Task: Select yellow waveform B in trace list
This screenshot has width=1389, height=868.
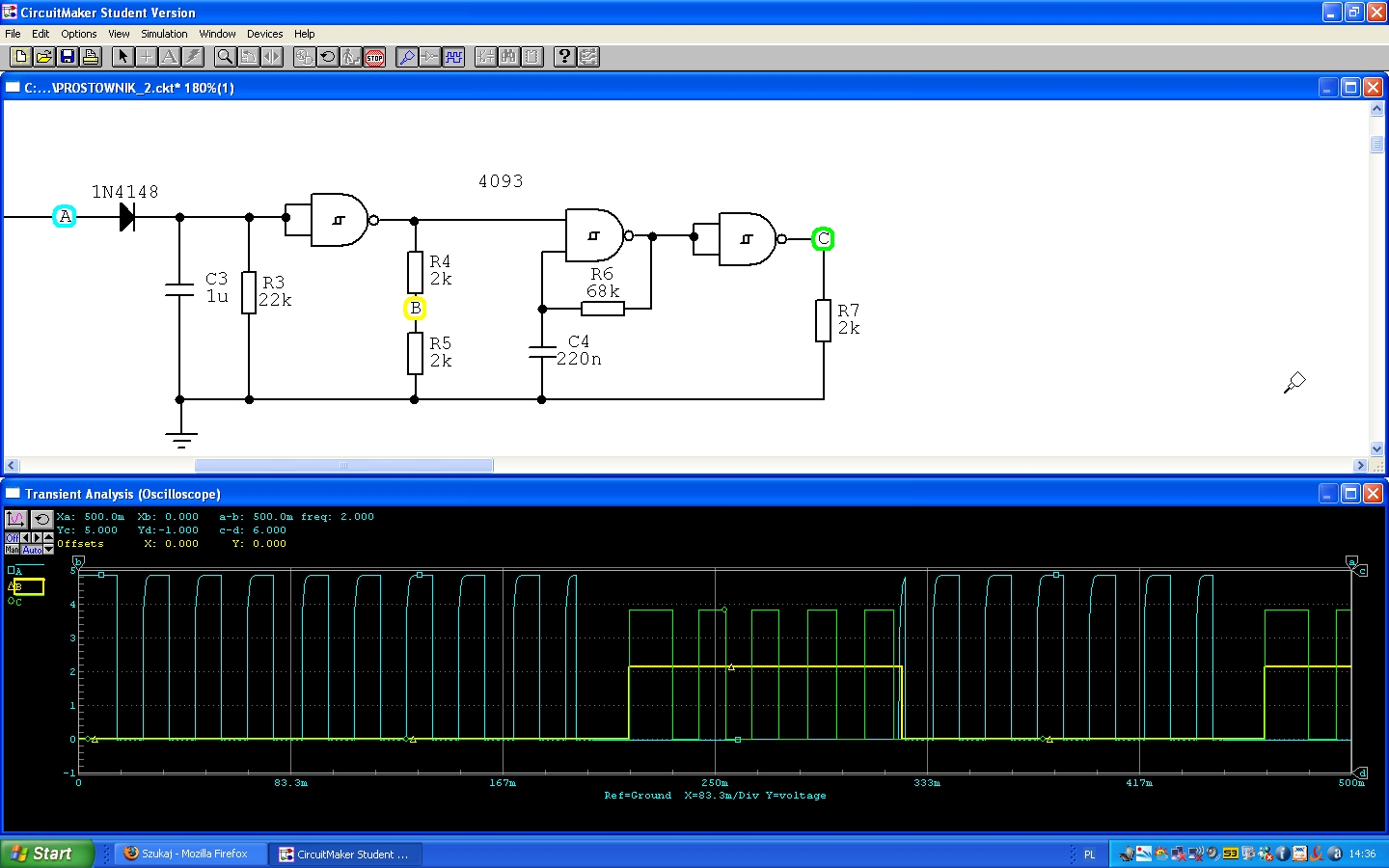Action: [x=26, y=586]
